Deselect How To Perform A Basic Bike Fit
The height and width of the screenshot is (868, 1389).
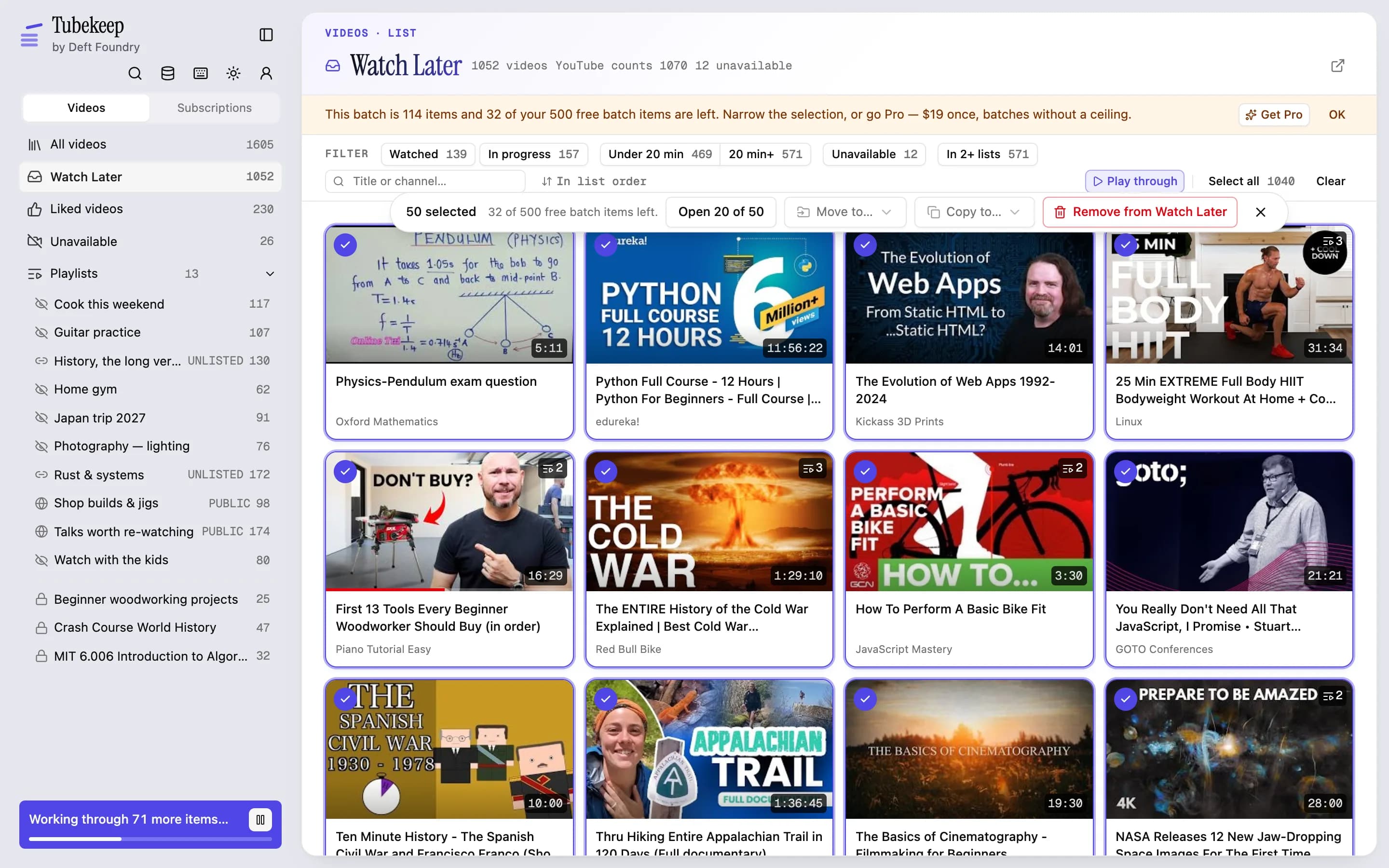tap(865, 472)
